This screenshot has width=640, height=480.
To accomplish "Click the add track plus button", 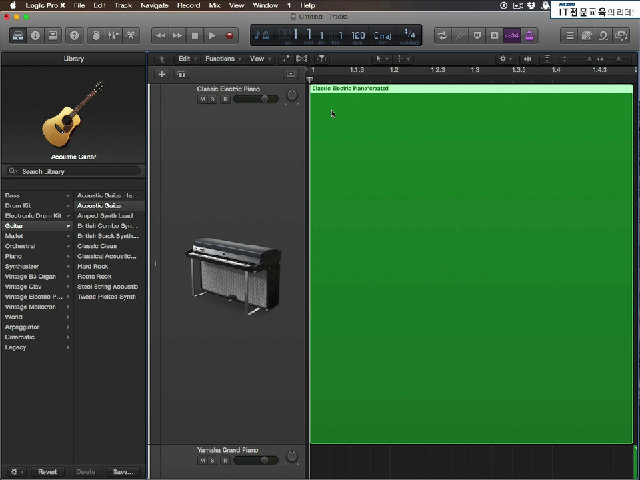I will [x=162, y=74].
